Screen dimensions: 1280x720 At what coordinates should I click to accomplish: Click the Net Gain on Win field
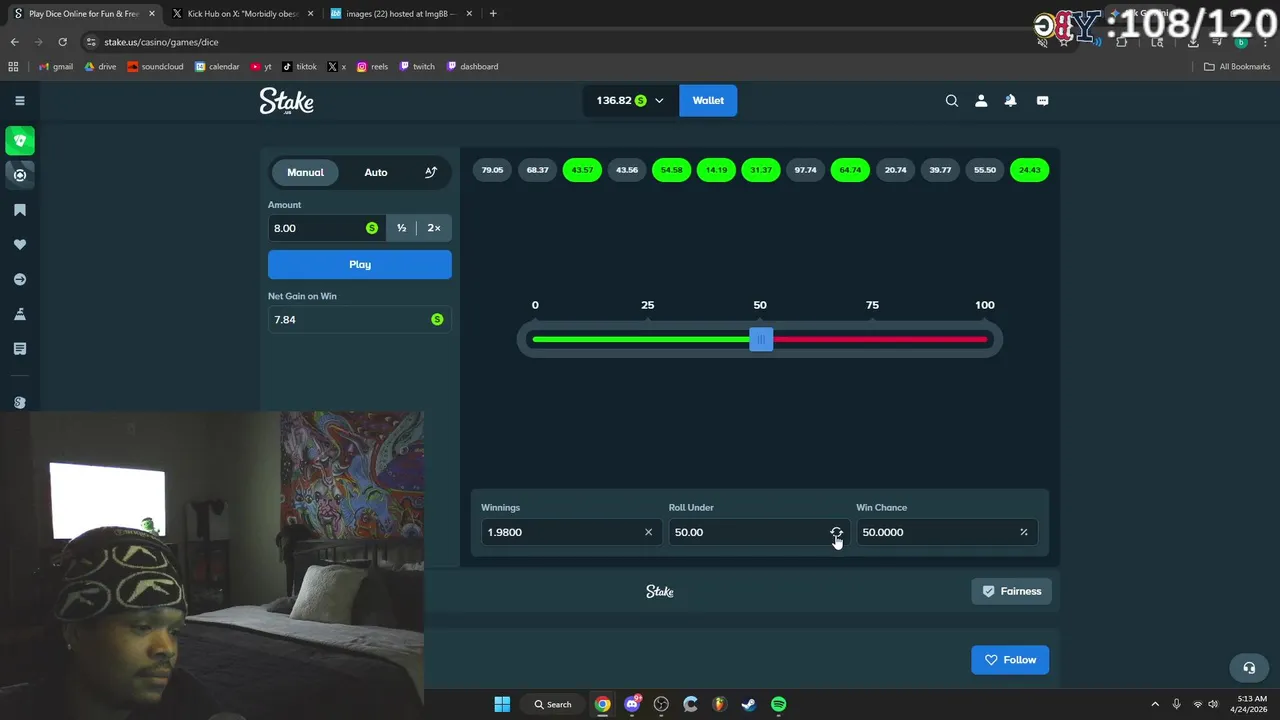[x=360, y=320]
